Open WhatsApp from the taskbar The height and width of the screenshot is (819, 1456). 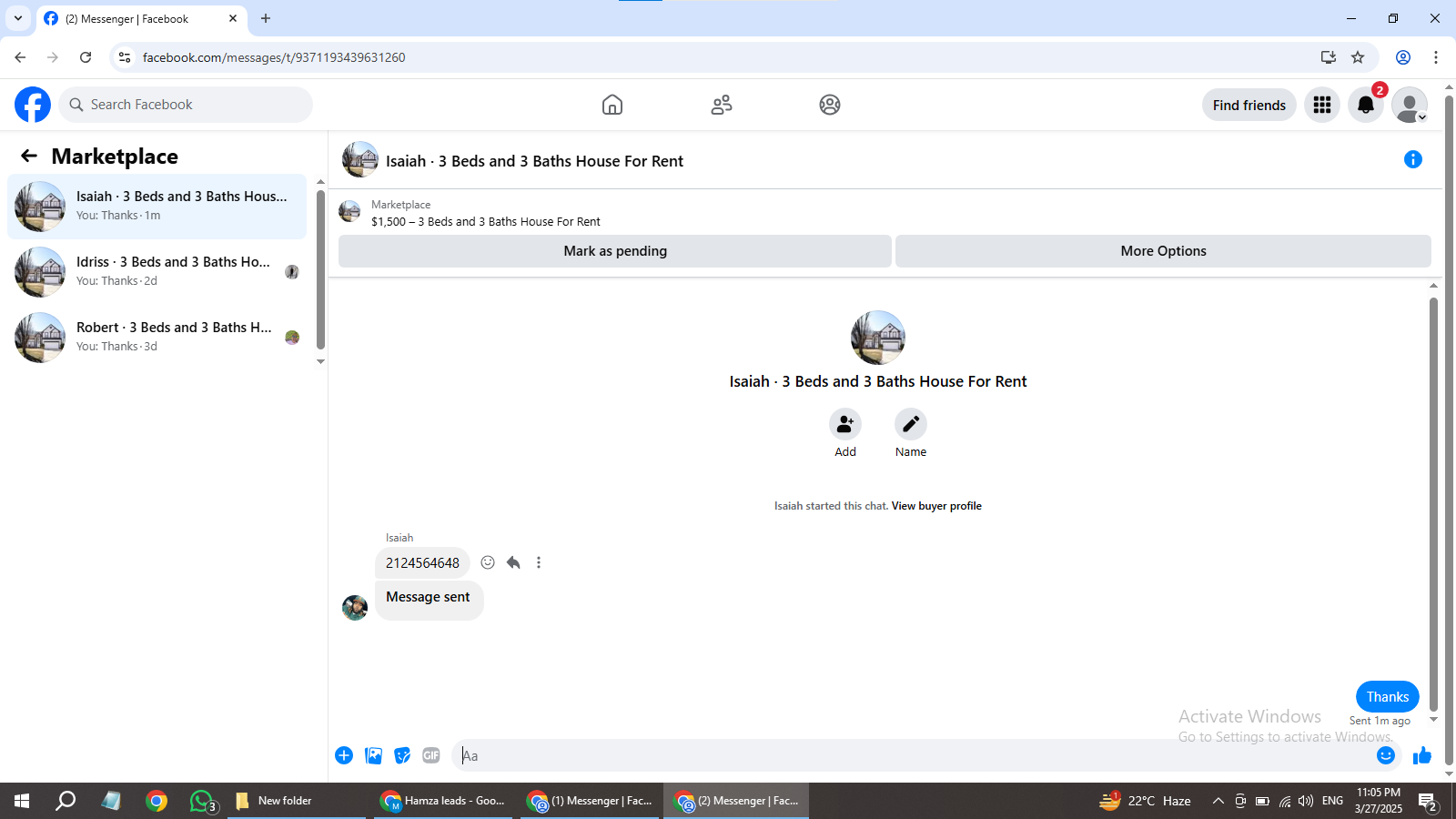(203, 801)
